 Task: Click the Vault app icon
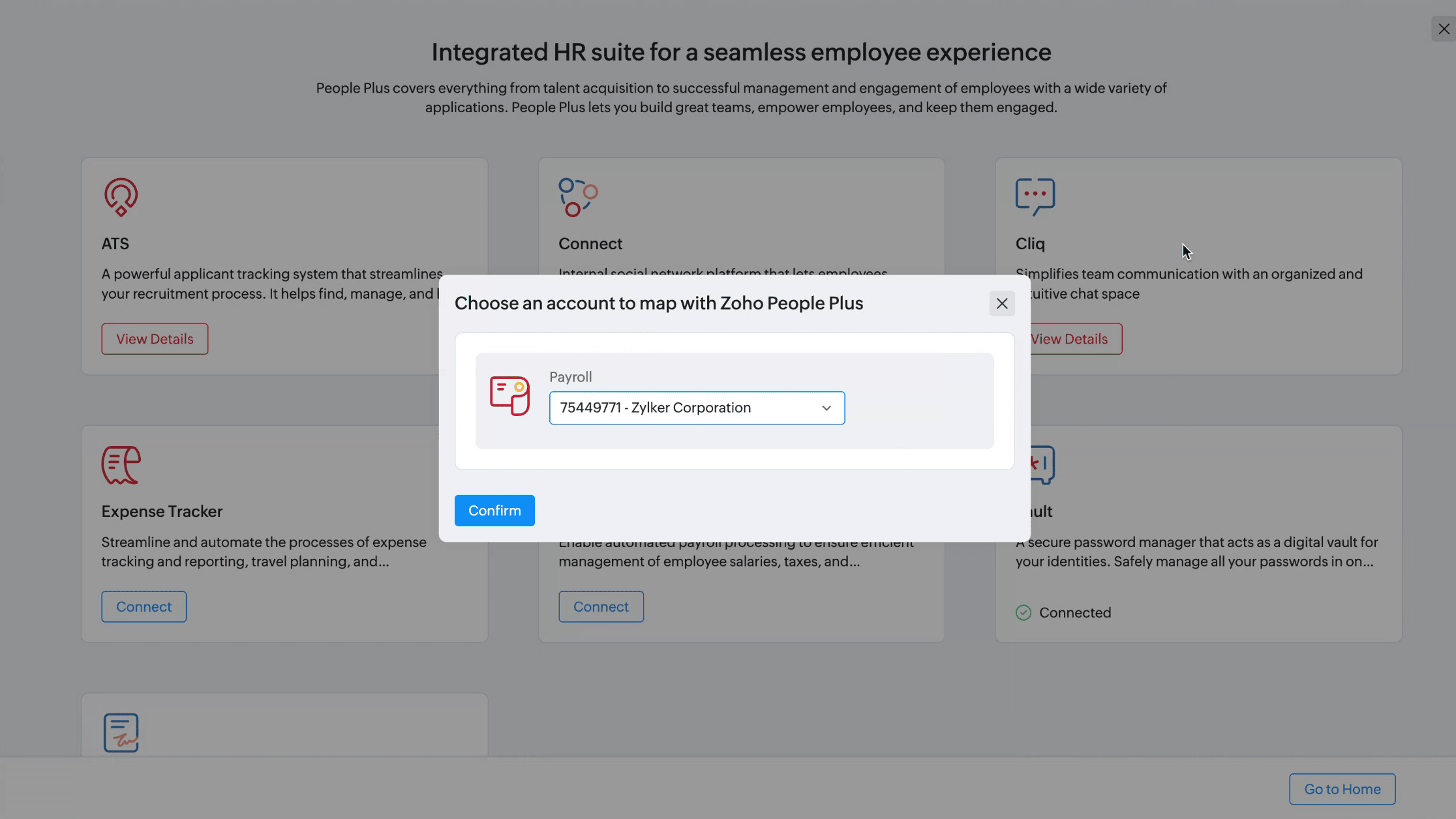pos(1036,464)
